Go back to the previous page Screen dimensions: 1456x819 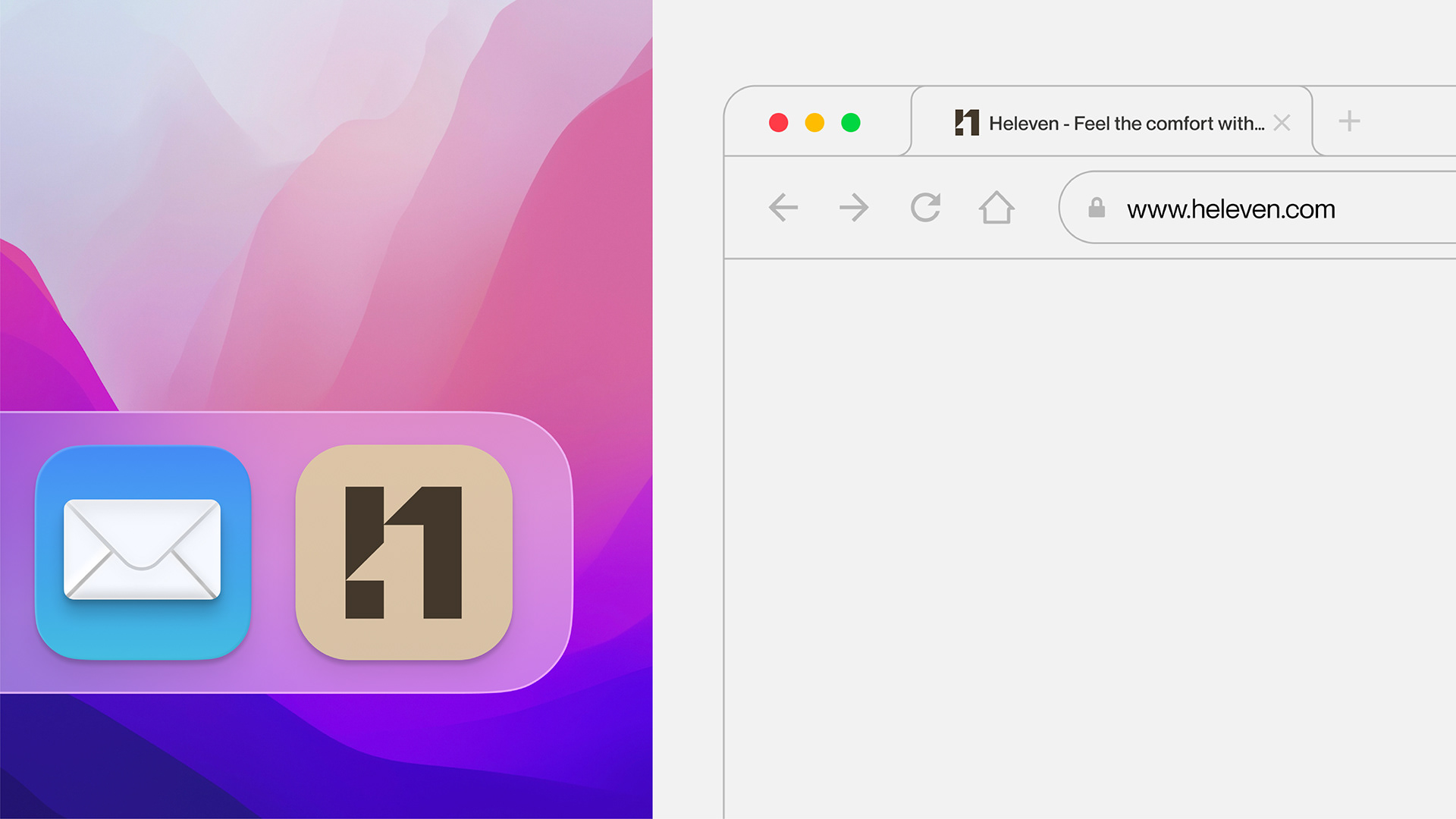click(x=783, y=207)
